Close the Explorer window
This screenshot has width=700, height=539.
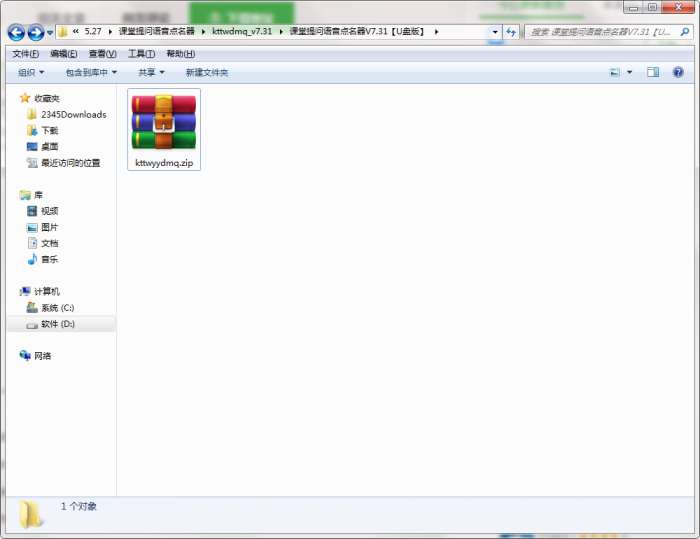click(x=678, y=7)
